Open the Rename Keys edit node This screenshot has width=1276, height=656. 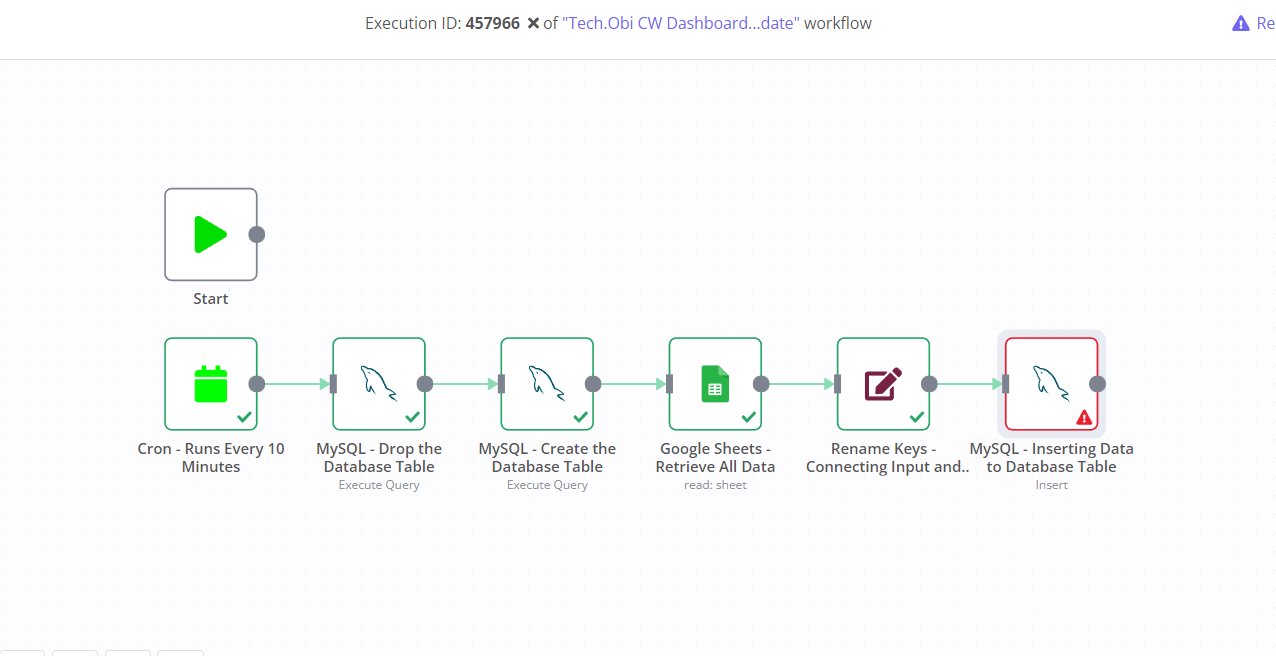coord(883,384)
